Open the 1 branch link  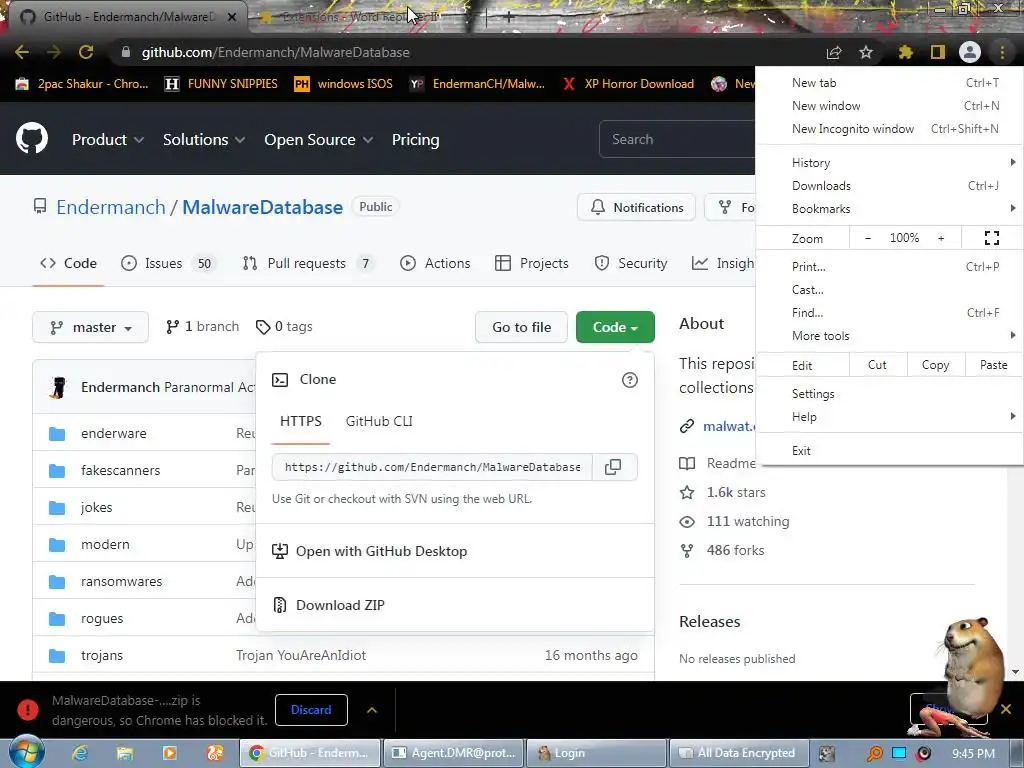point(202,327)
